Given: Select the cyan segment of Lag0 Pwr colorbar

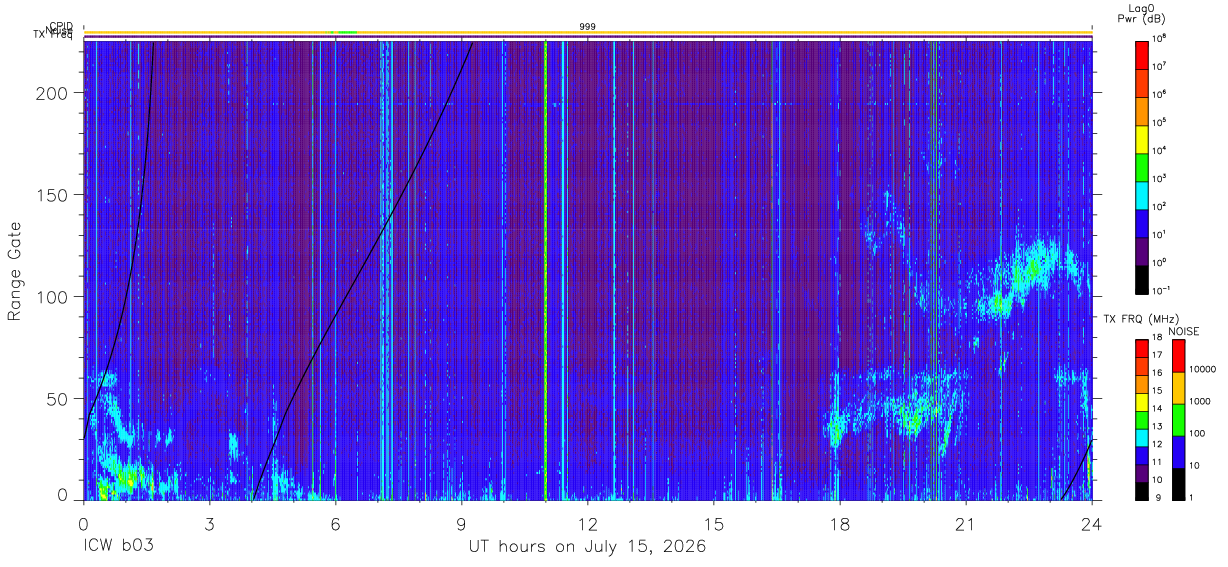Looking at the screenshot, I should 1142,194.
